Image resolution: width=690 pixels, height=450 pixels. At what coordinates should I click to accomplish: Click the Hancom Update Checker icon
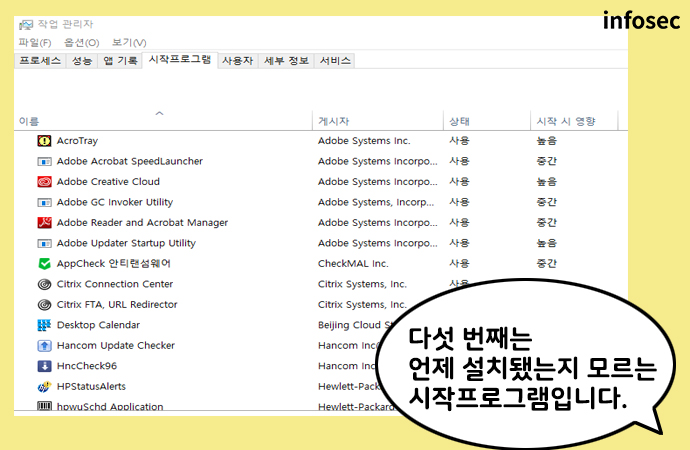44,345
